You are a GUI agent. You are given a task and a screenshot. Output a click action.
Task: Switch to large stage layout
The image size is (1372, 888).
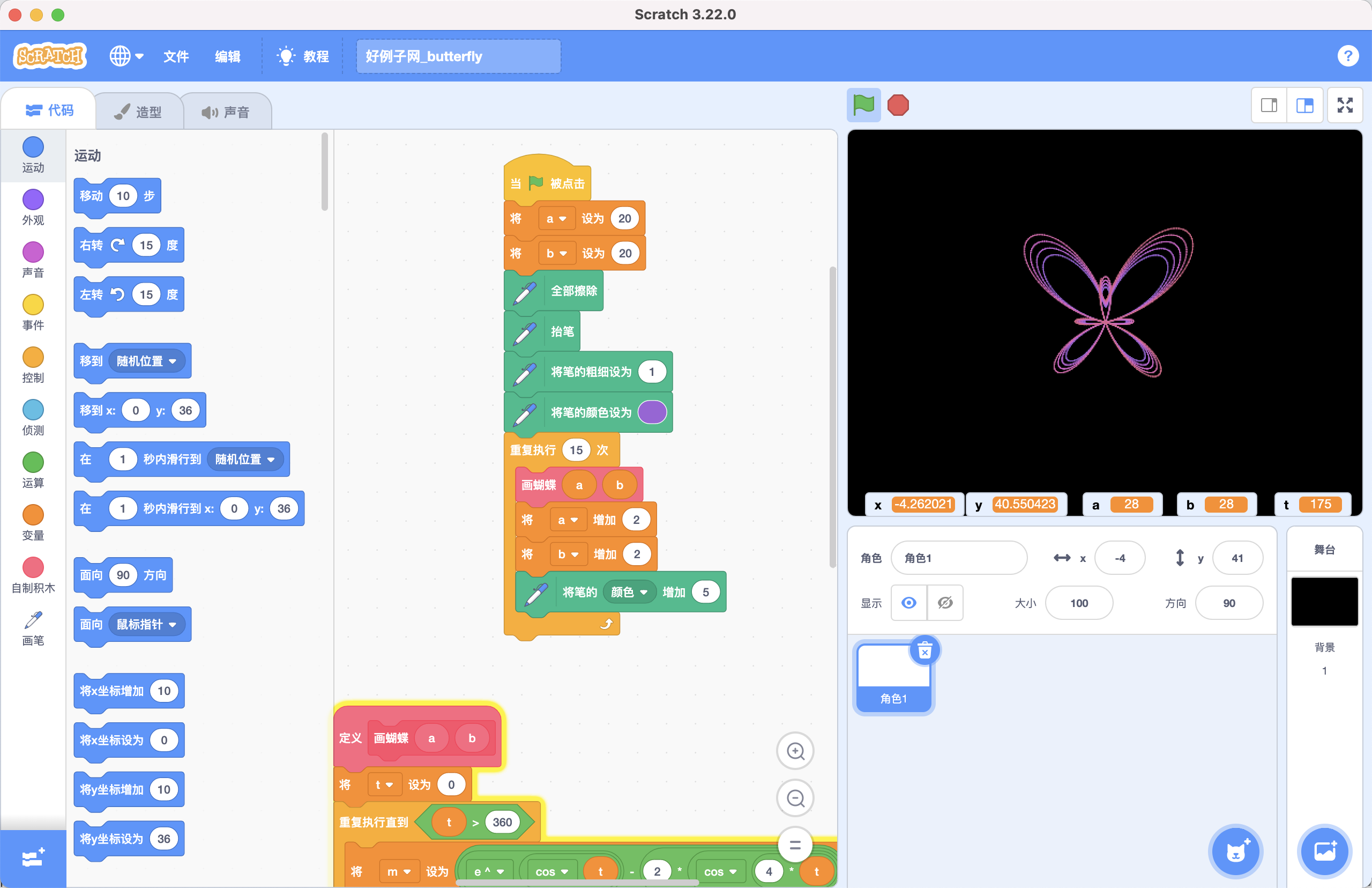(x=1304, y=105)
